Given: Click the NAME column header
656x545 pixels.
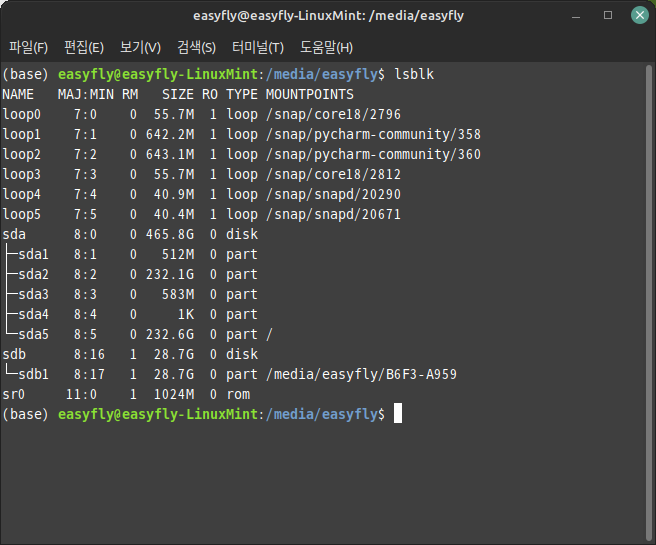Looking at the screenshot, I should tap(18, 95).
